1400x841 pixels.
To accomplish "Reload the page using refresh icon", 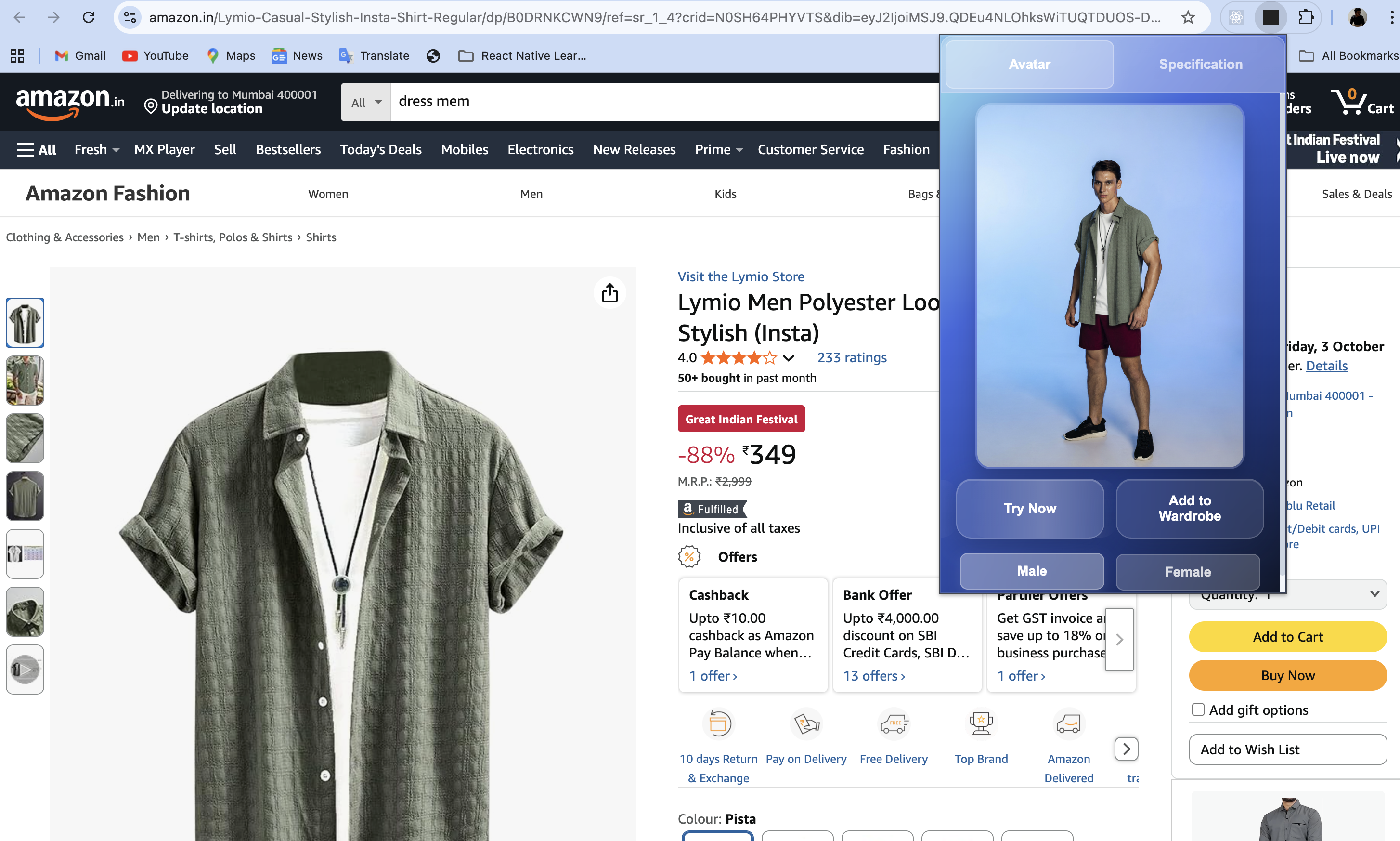I will (89, 17).
